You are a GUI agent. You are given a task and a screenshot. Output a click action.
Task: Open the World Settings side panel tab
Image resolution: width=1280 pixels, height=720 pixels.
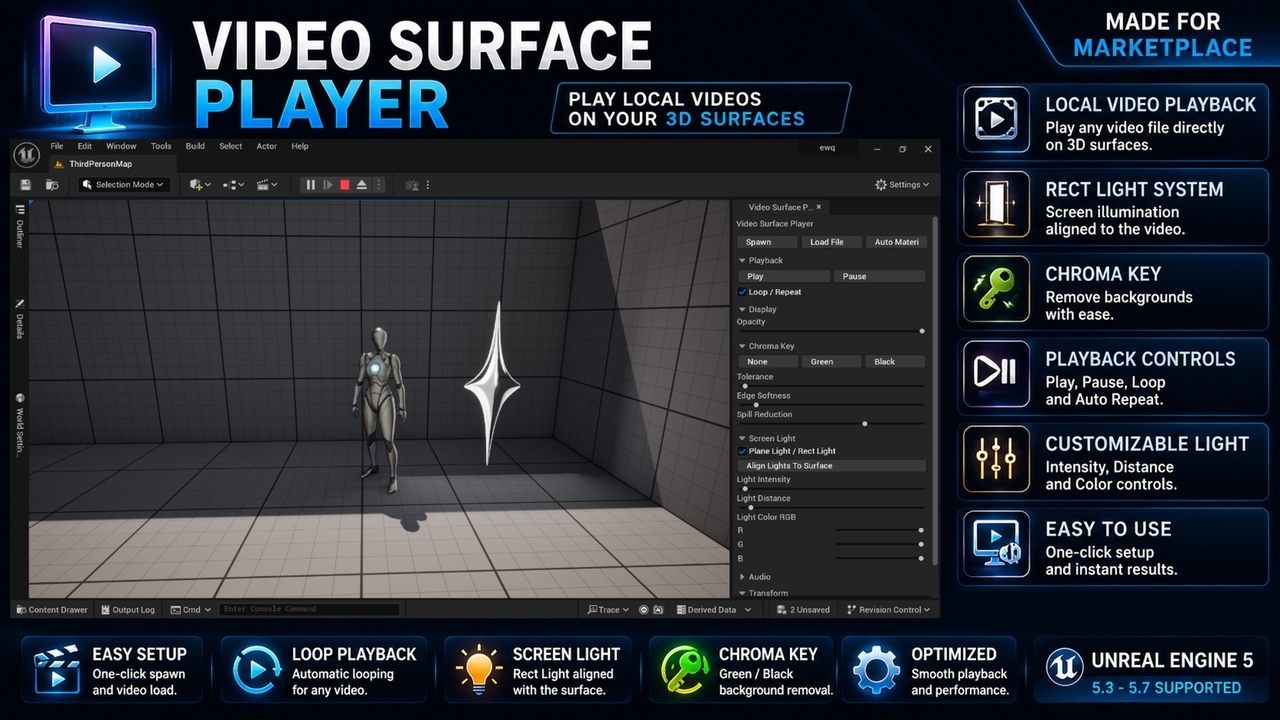[x=18, y=426]
